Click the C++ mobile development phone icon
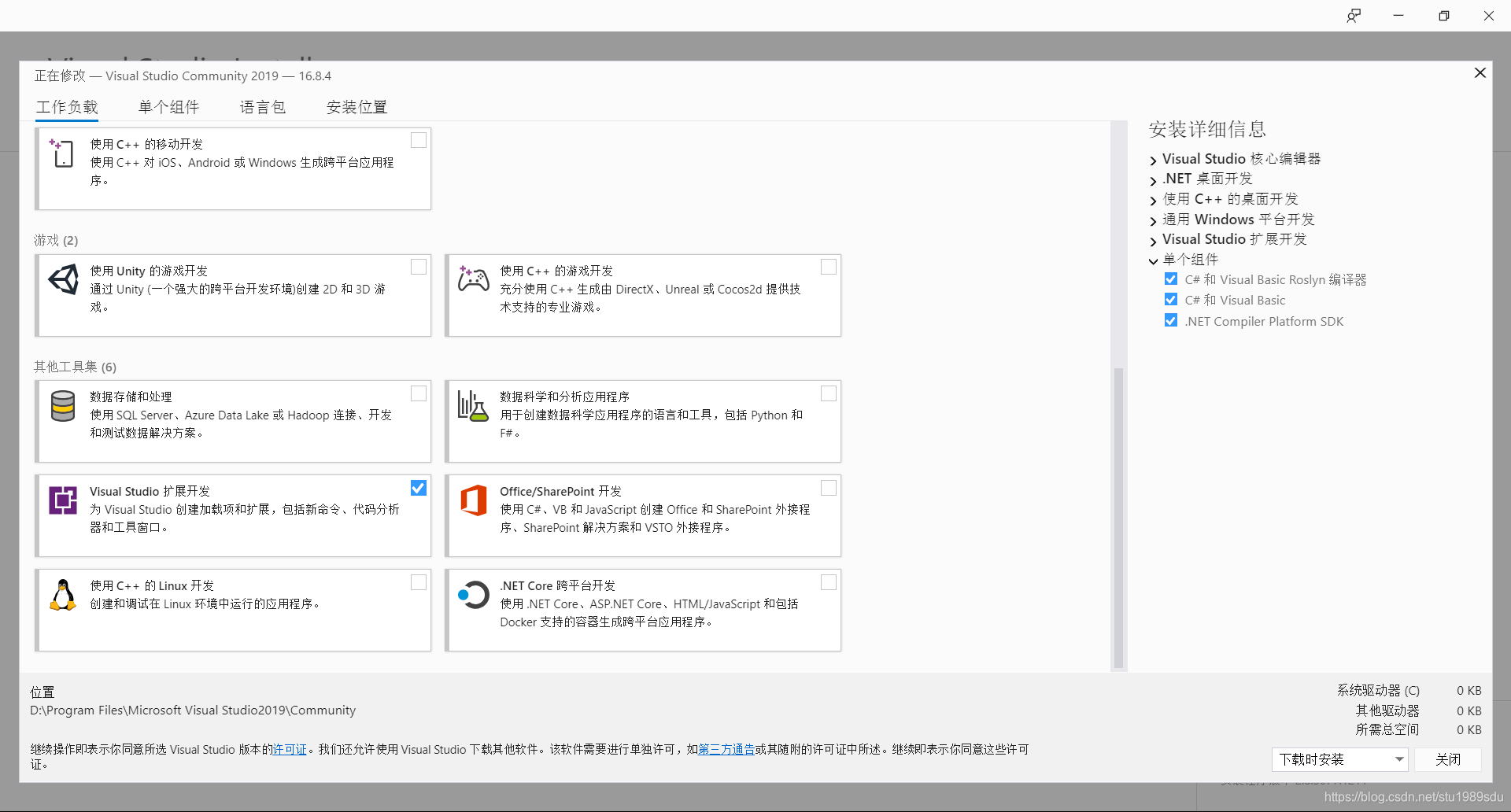 61,153
